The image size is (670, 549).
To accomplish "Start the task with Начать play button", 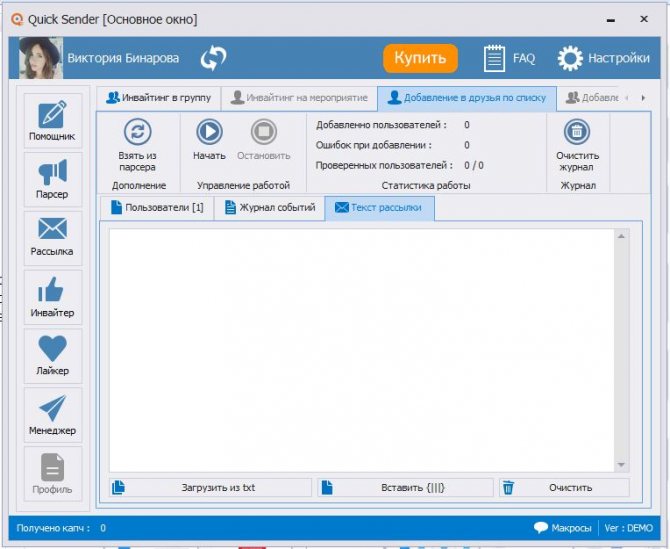I will 209,132.
